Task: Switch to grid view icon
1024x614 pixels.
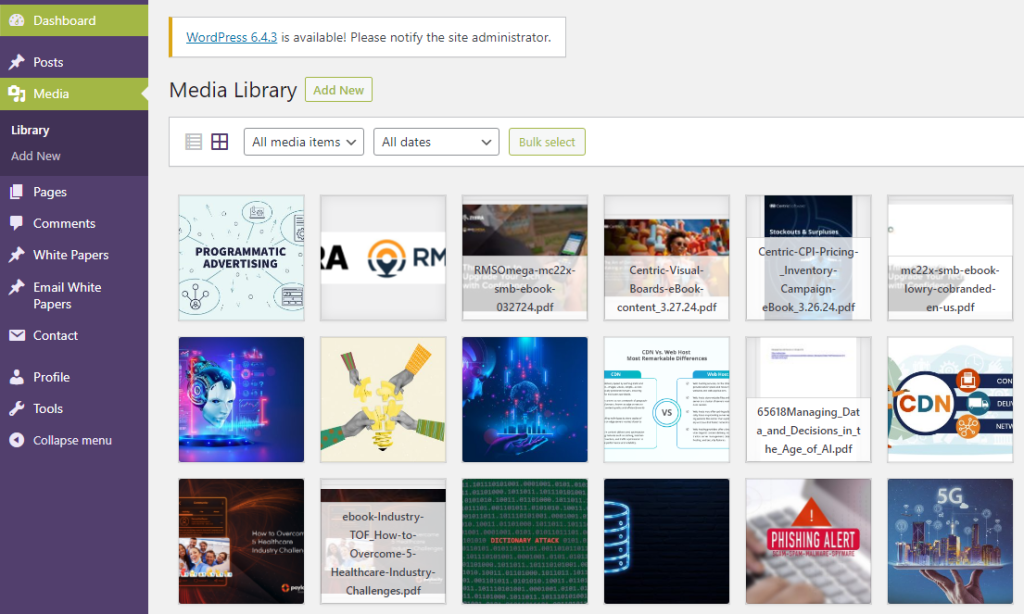Action: tap(219, 142)
